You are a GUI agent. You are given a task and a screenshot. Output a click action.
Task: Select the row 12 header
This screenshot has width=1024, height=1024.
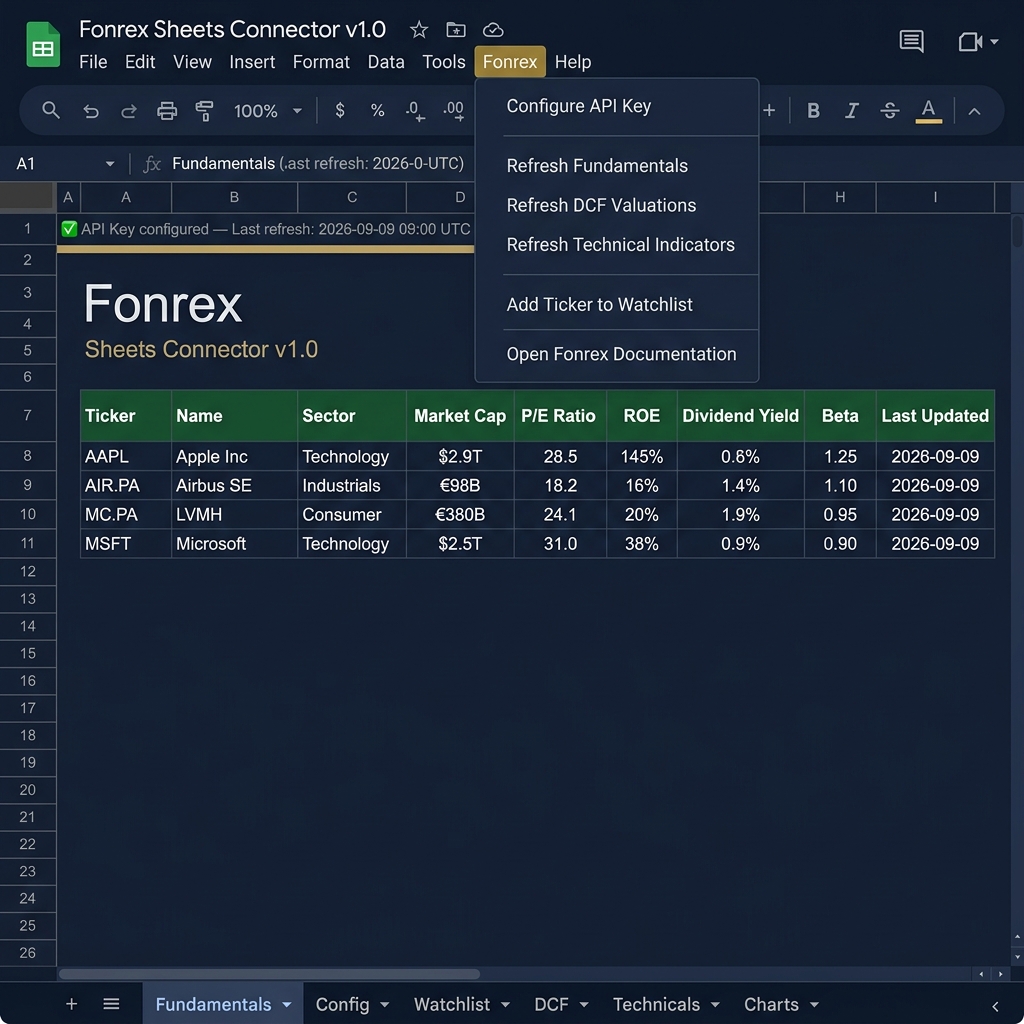tap(27, 571)
